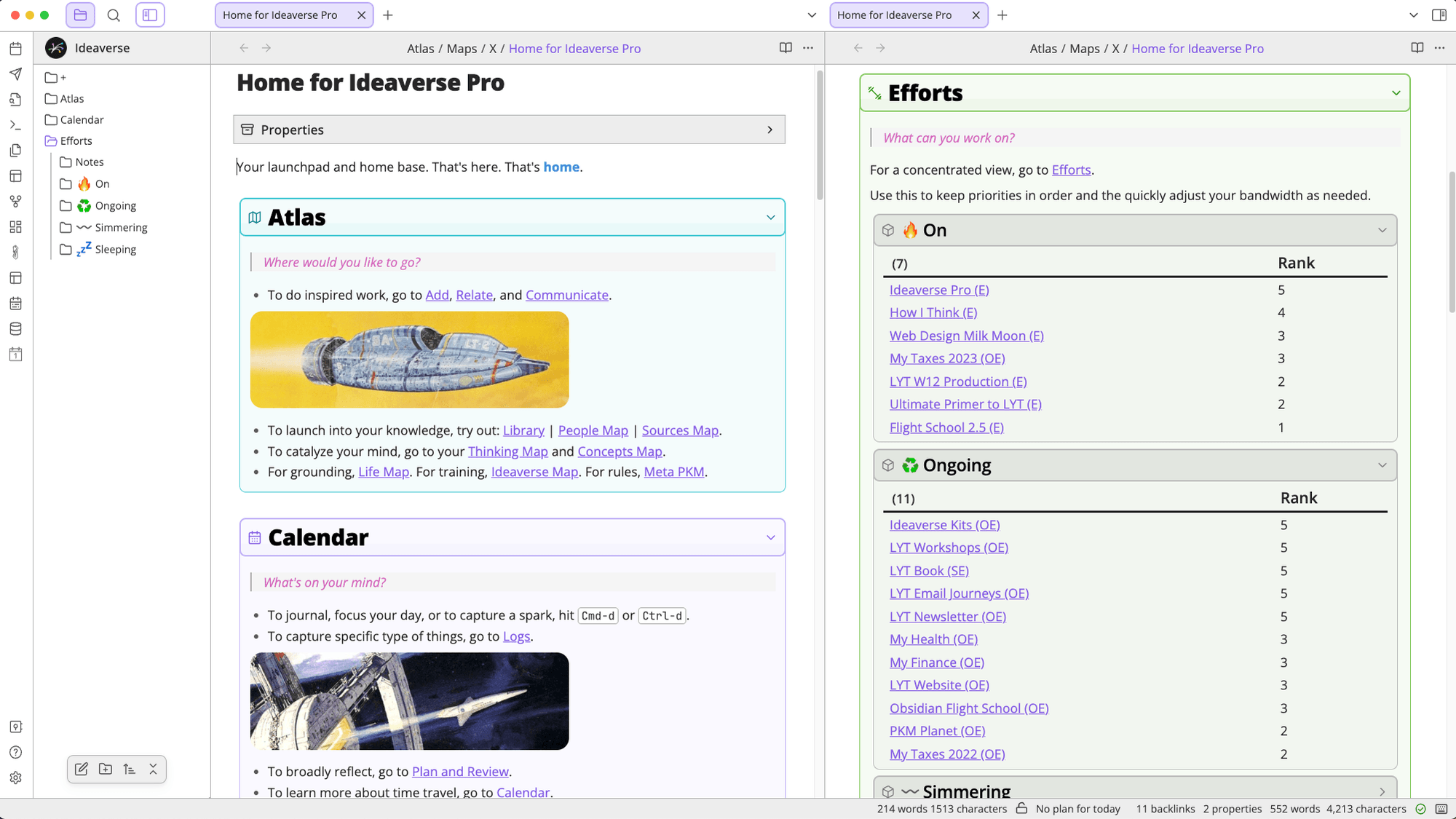Expand the Properties section
The image size is (1456, 819).
pos(769,129)
